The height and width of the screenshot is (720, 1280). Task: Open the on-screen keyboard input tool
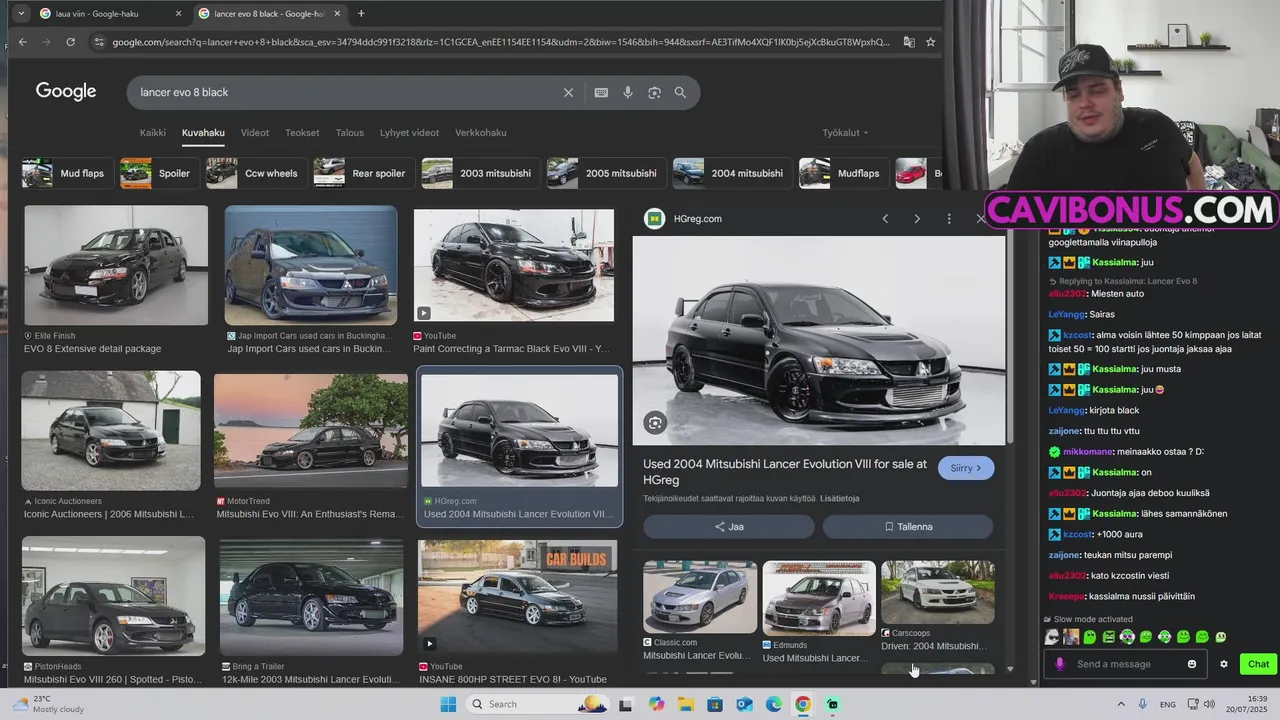point(601,92)
